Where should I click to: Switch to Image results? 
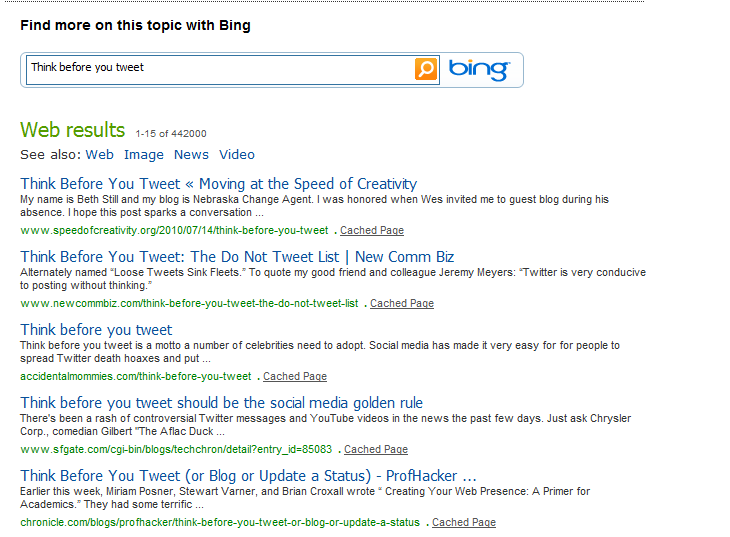(x=144, y=155)
